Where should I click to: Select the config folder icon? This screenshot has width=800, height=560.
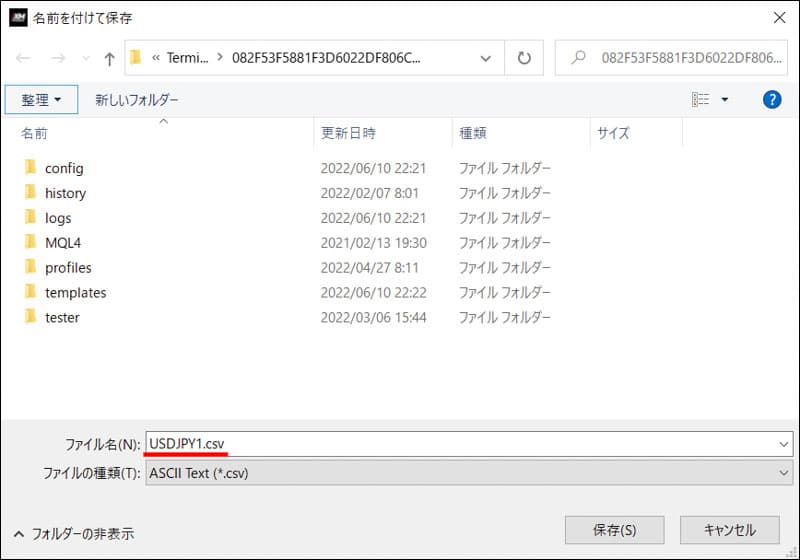pyautogui.click(x=30, y=168)
